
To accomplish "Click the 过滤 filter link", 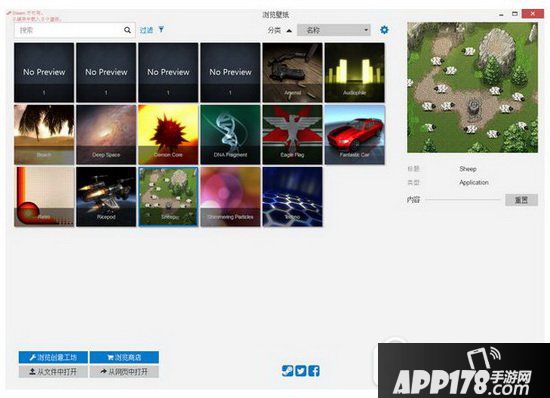I will coord(146,30).
